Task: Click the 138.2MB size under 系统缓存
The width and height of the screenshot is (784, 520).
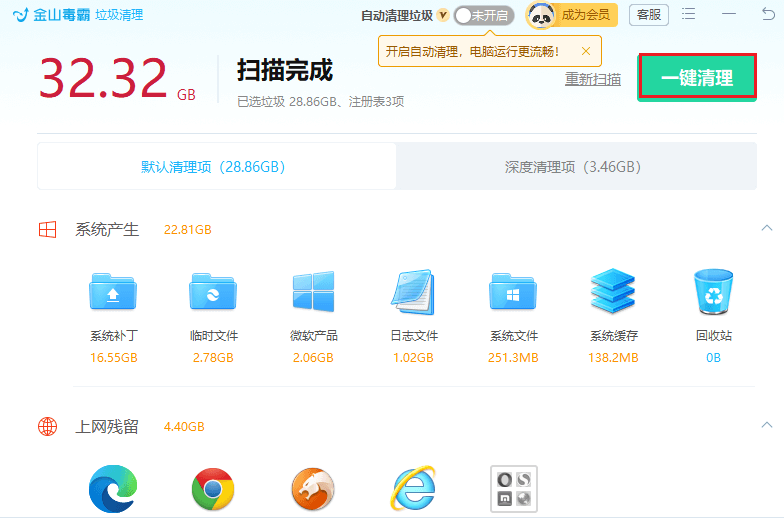Action: (x=613, y=358)
